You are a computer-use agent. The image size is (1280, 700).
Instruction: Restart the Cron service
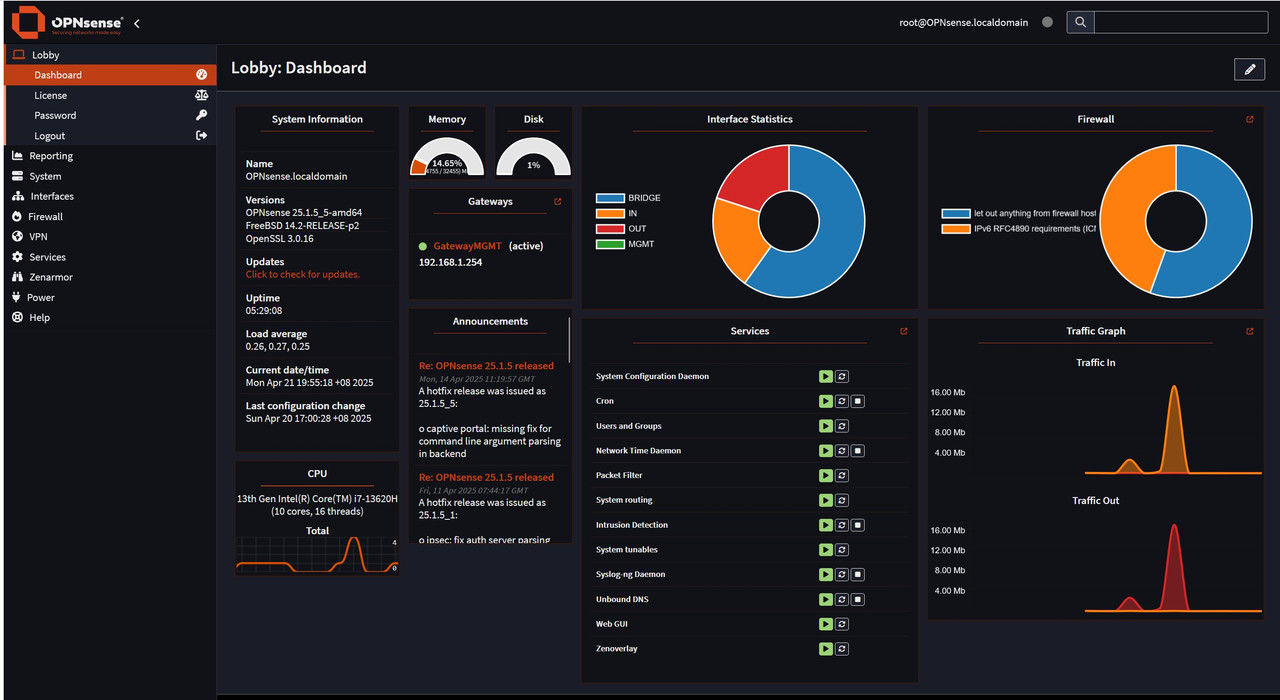tap(842, 401)
